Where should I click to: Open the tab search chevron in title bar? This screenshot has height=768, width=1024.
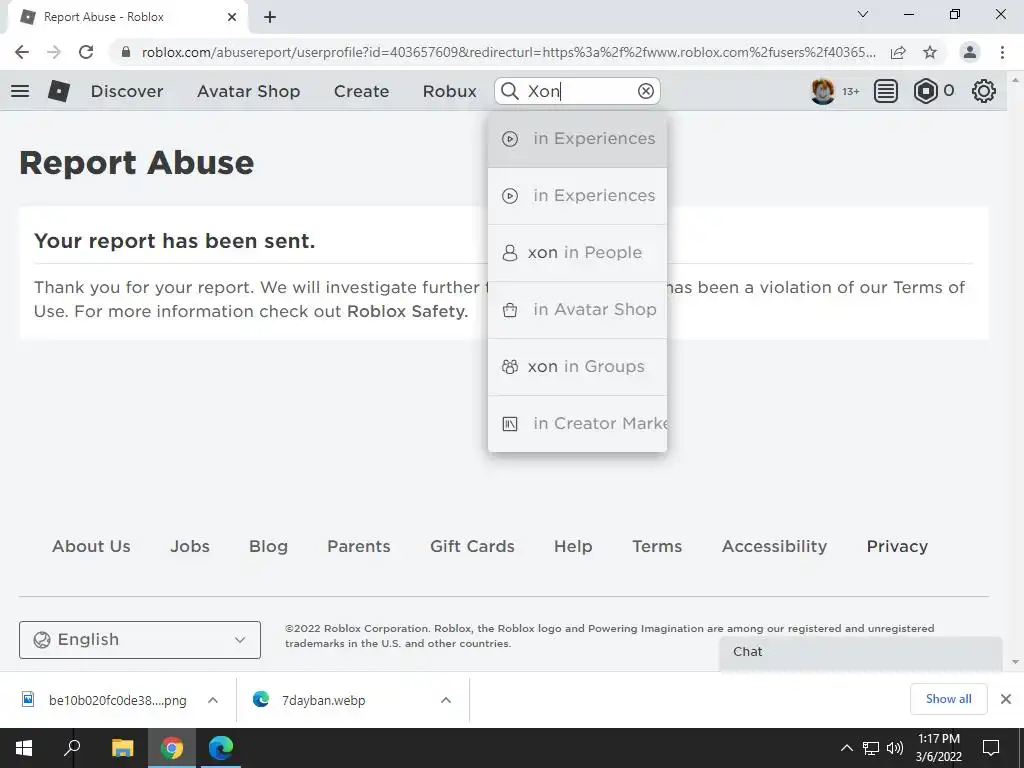coord(863,14)
